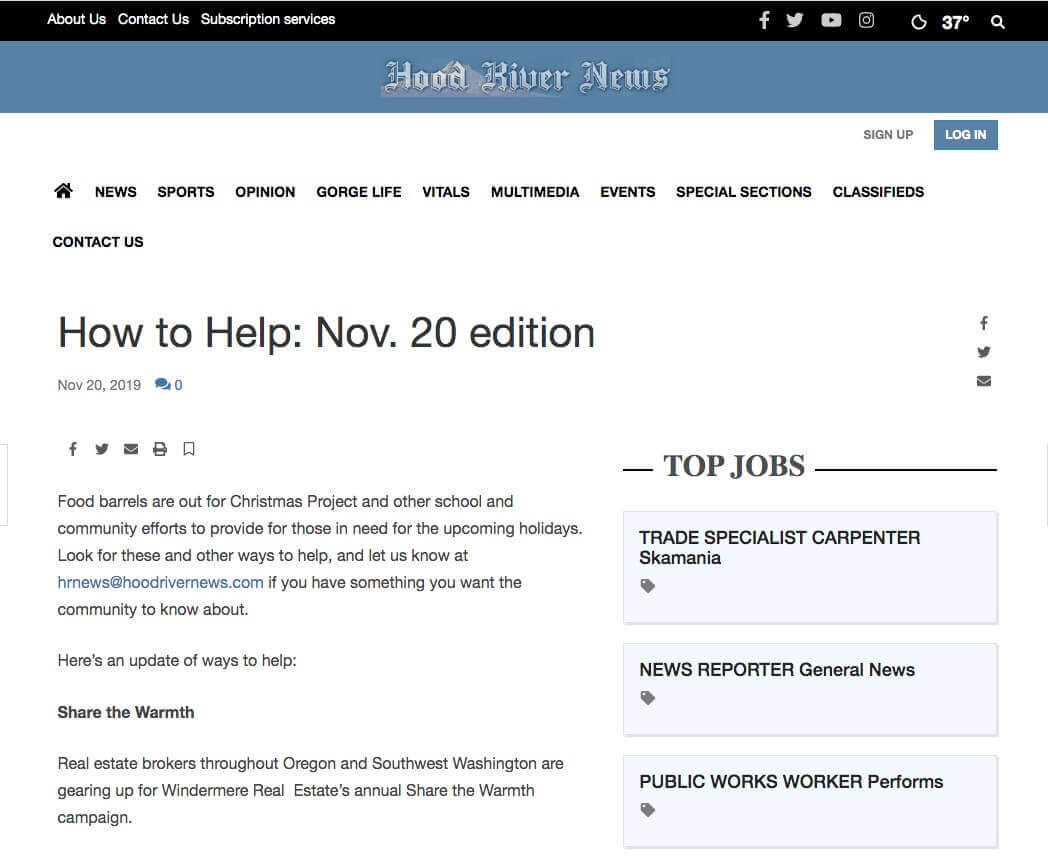Click hrnews@hoodrivernews.com email link
The height and width of the screenshot is (856, 1048).
click(160, 583)
